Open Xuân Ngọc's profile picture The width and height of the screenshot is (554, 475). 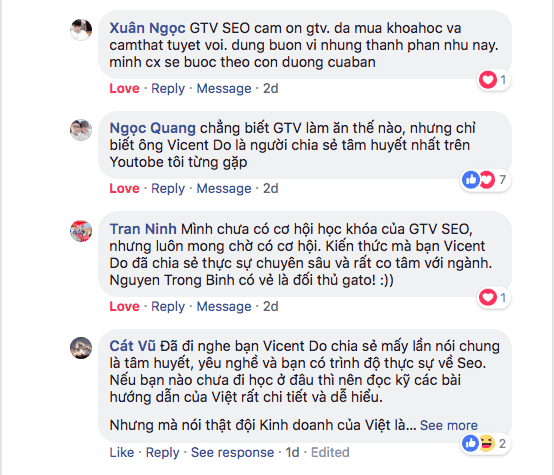click(x=81, y=30)
